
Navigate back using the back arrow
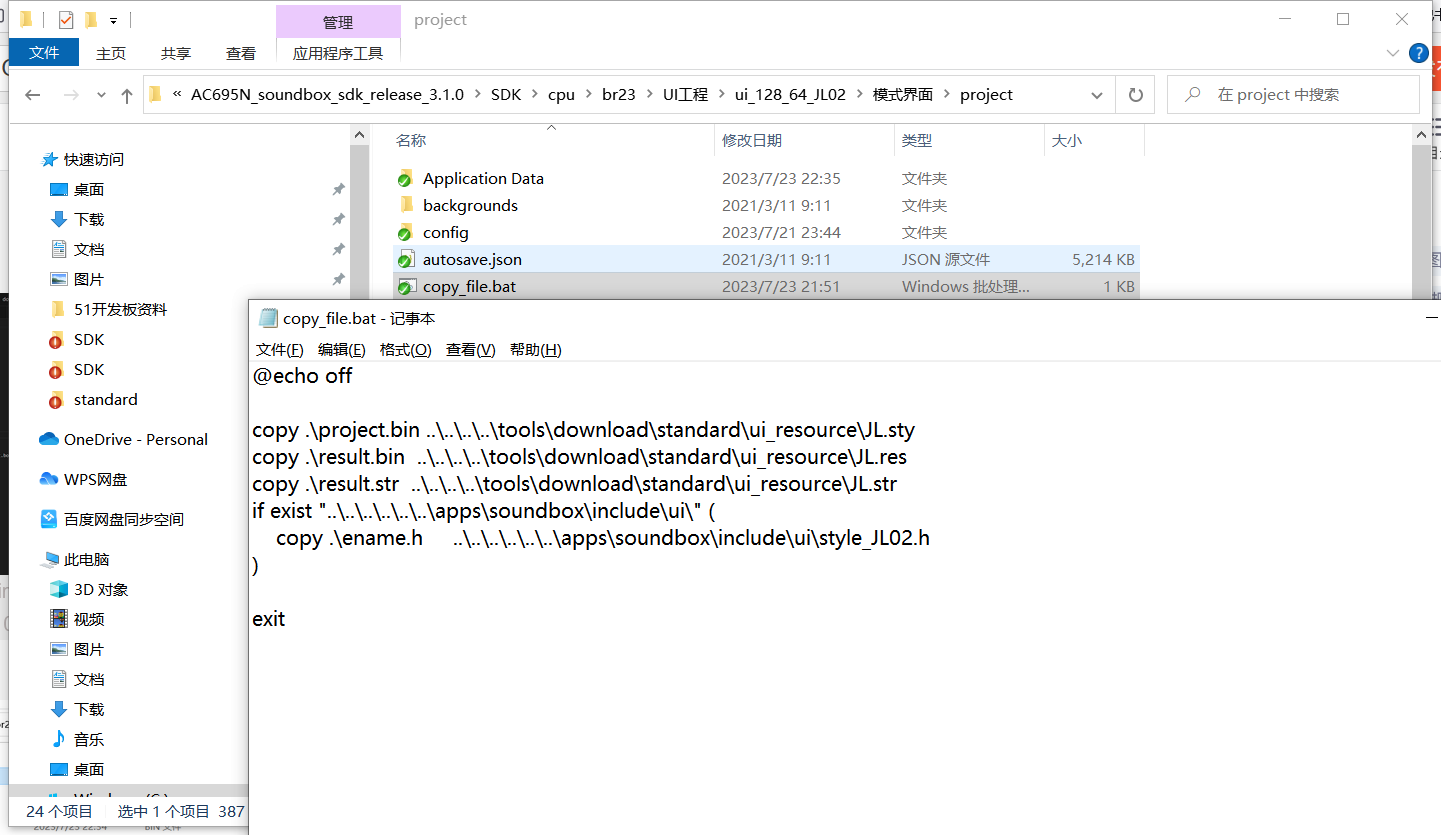click(x=32, y=94)
